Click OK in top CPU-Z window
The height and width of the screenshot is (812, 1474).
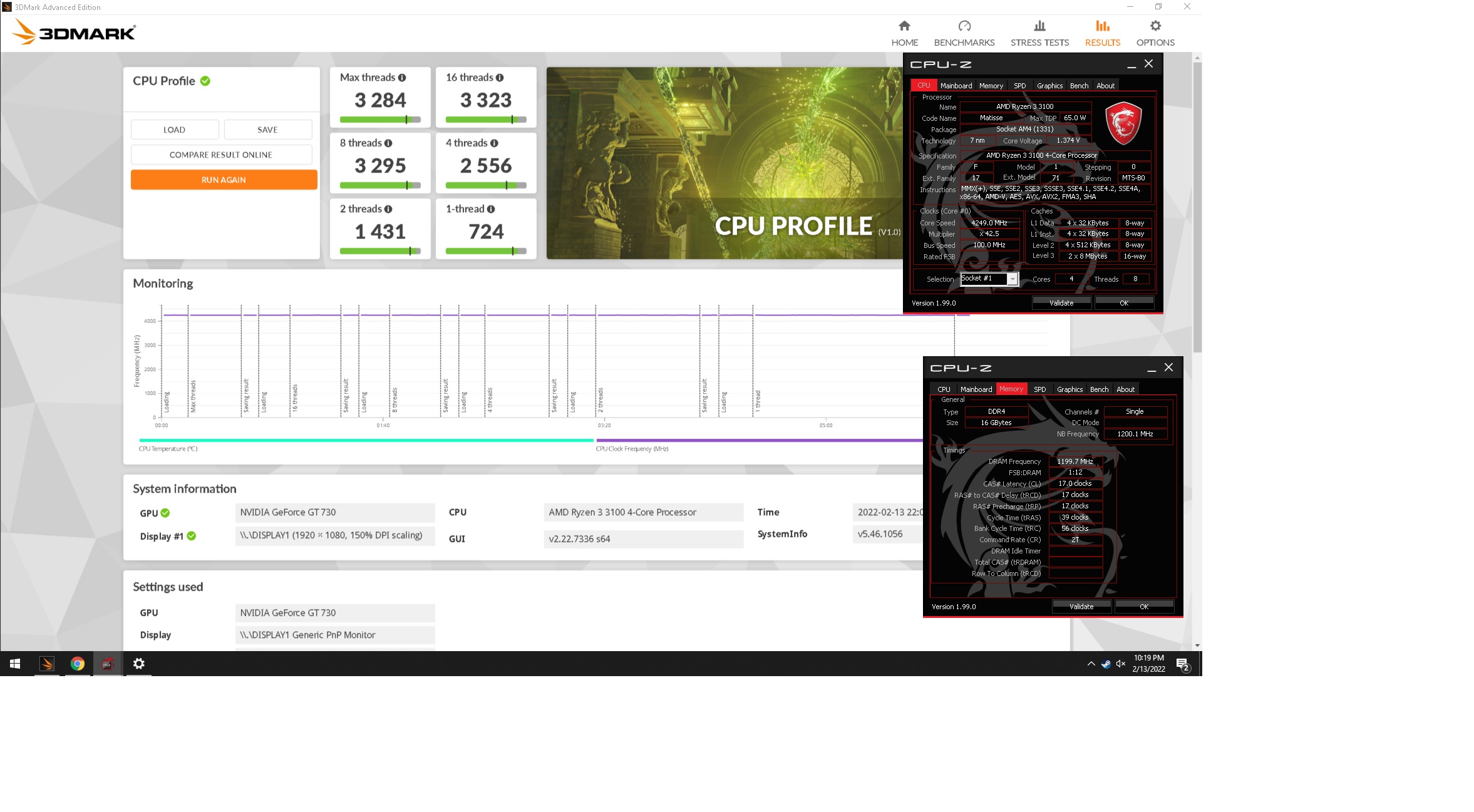(x=1124, y=303)
